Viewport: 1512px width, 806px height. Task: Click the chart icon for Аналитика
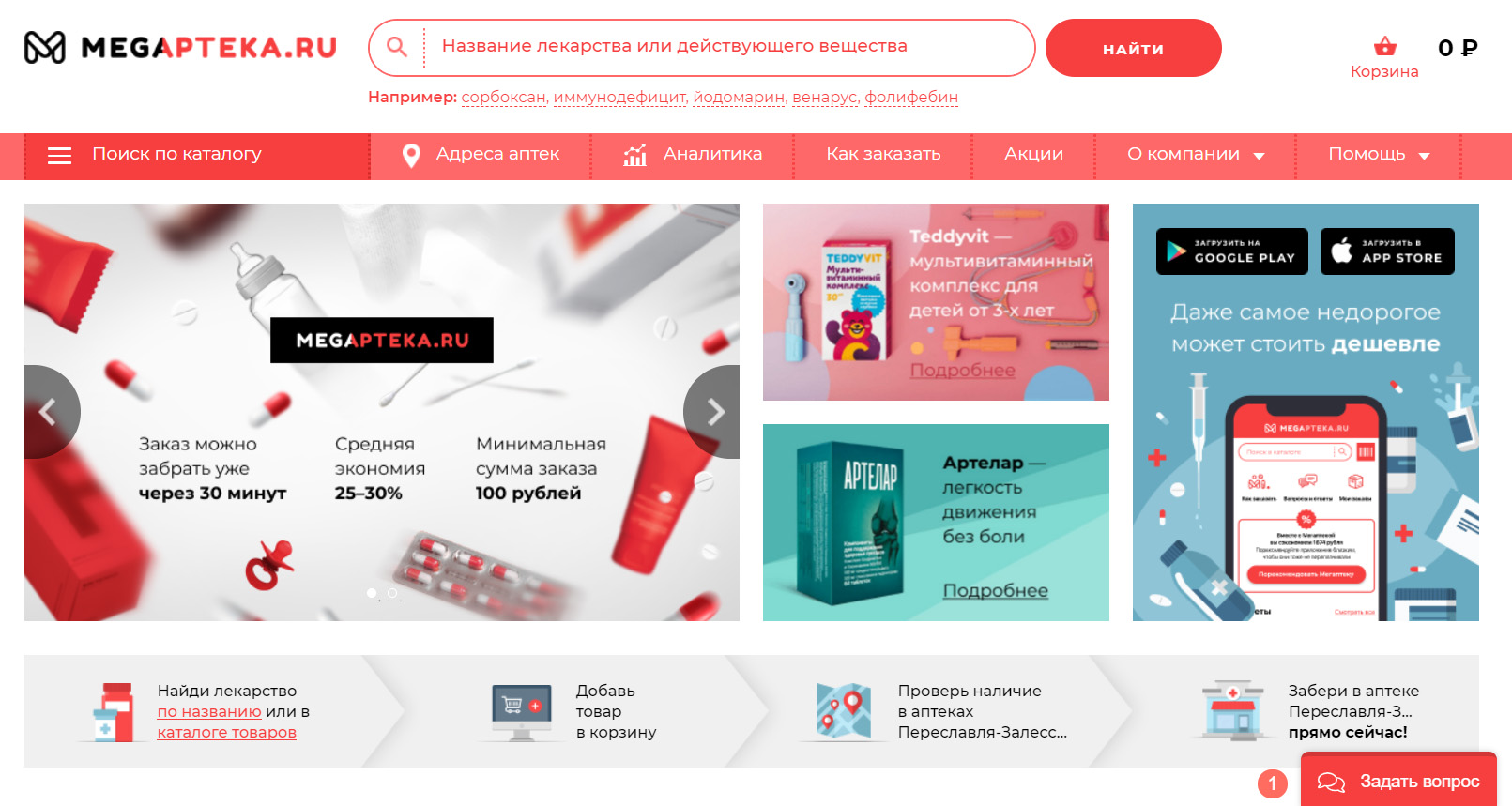[x=635, y=156]
